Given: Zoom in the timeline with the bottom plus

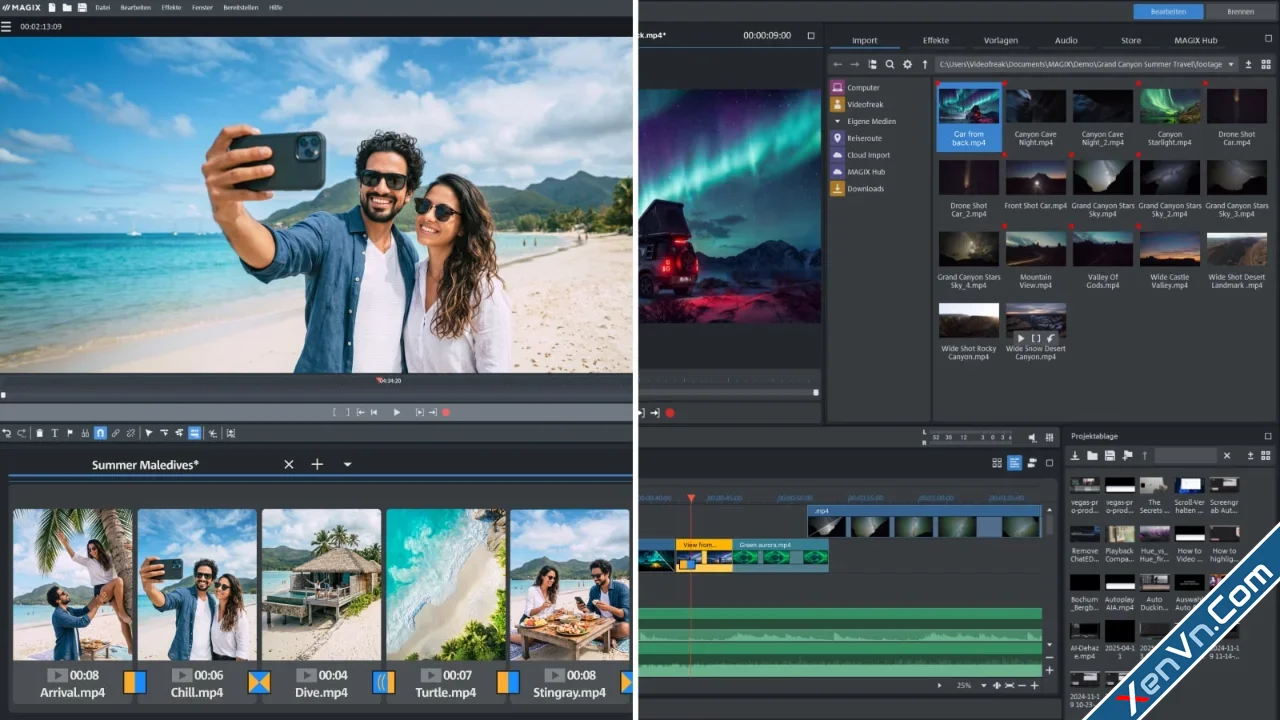Looking at the screenshot, I should pos(1034,686).
